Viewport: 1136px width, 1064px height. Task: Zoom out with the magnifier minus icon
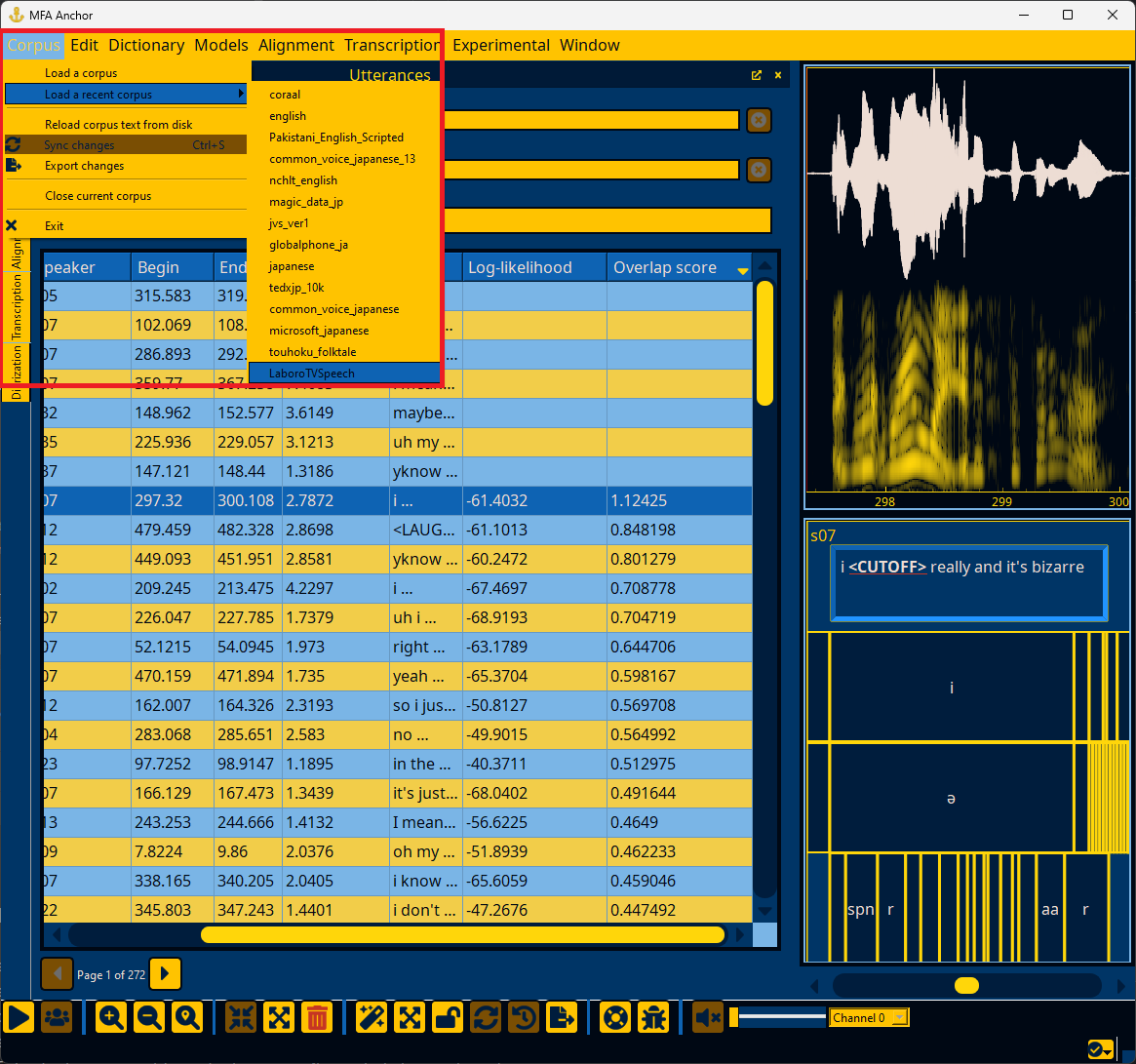click(149, 1017)
